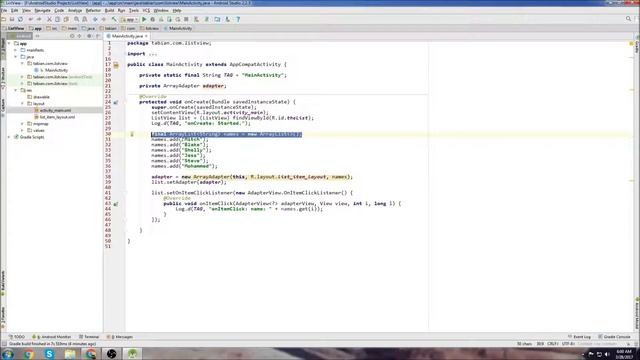This screenshot has width=640, height=360.
Task: Click the Windows Start button
Action: (x=7, y=354)
